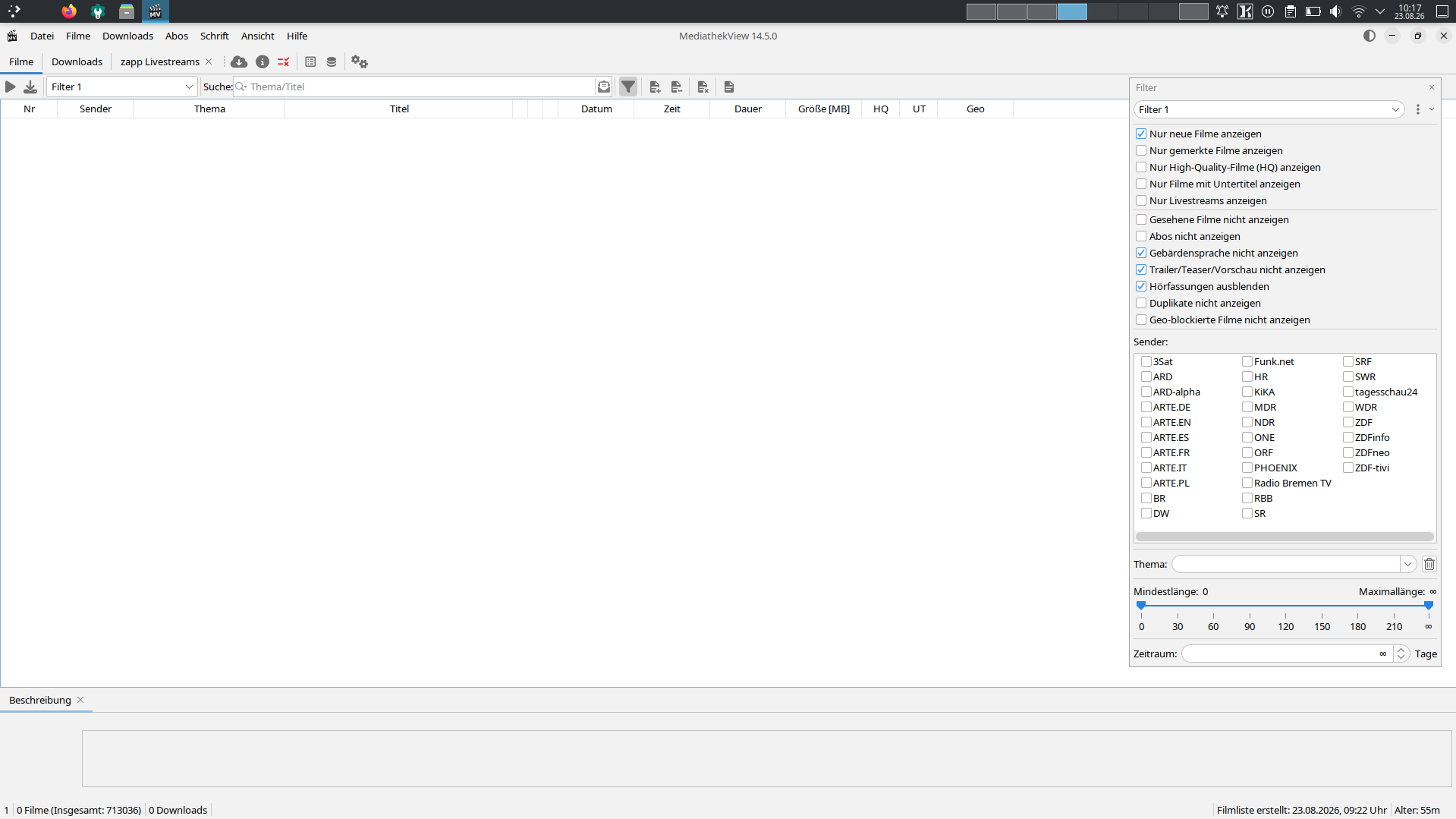The height and width of the screenshot is (819, 1456).
Task: Check Nur Livestreams anzeigen
Action: 1141,200
